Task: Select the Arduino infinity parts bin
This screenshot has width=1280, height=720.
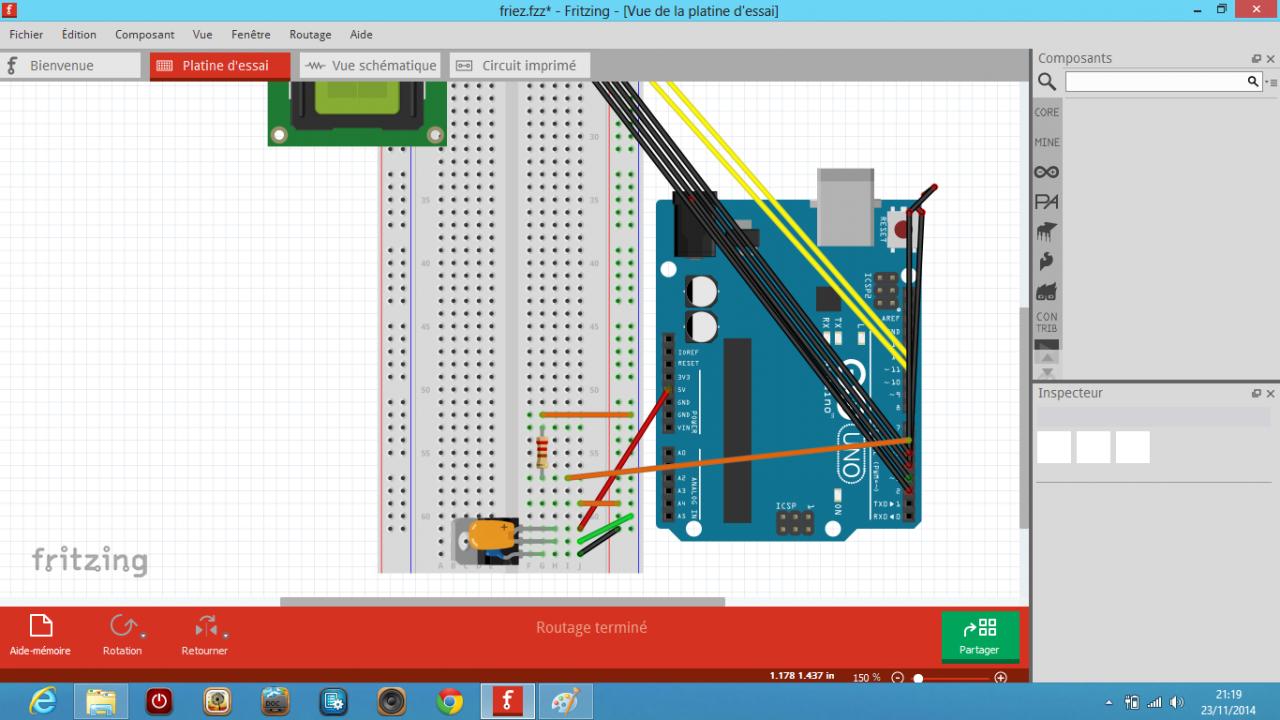Action: tap(1047, 172)
